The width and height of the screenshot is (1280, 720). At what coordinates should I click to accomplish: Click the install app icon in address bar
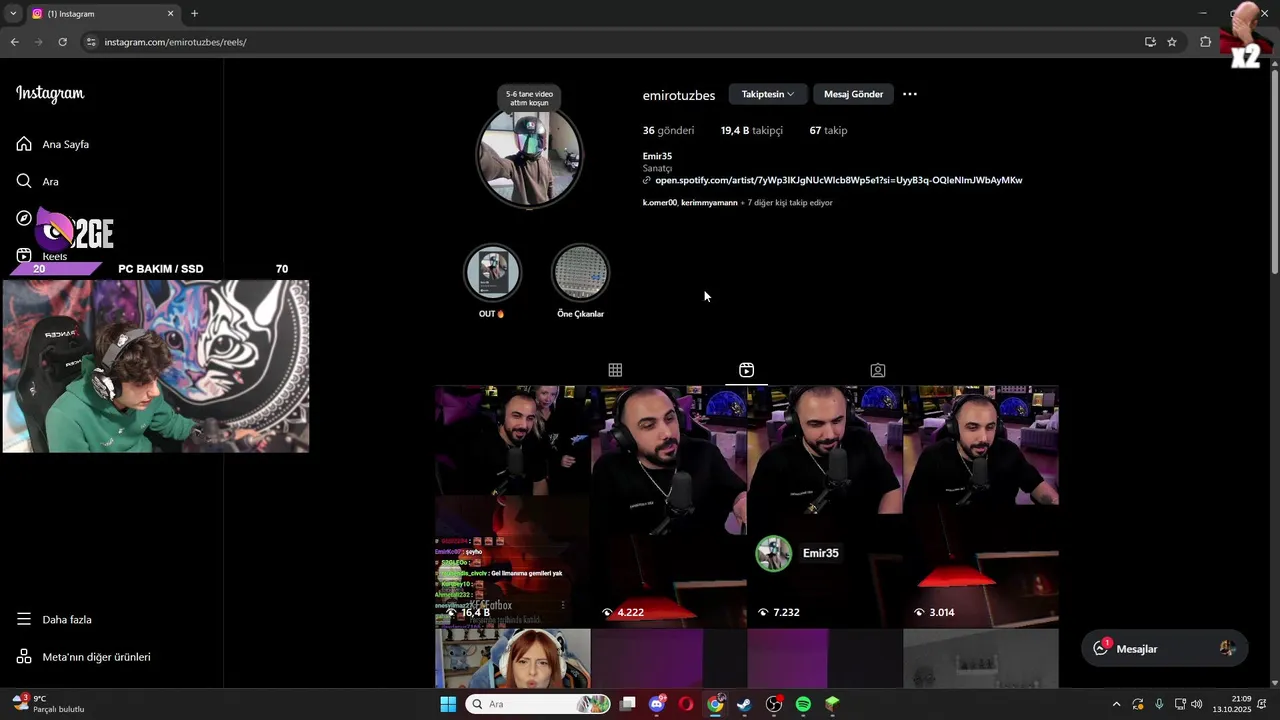(x=1150, y=42)
